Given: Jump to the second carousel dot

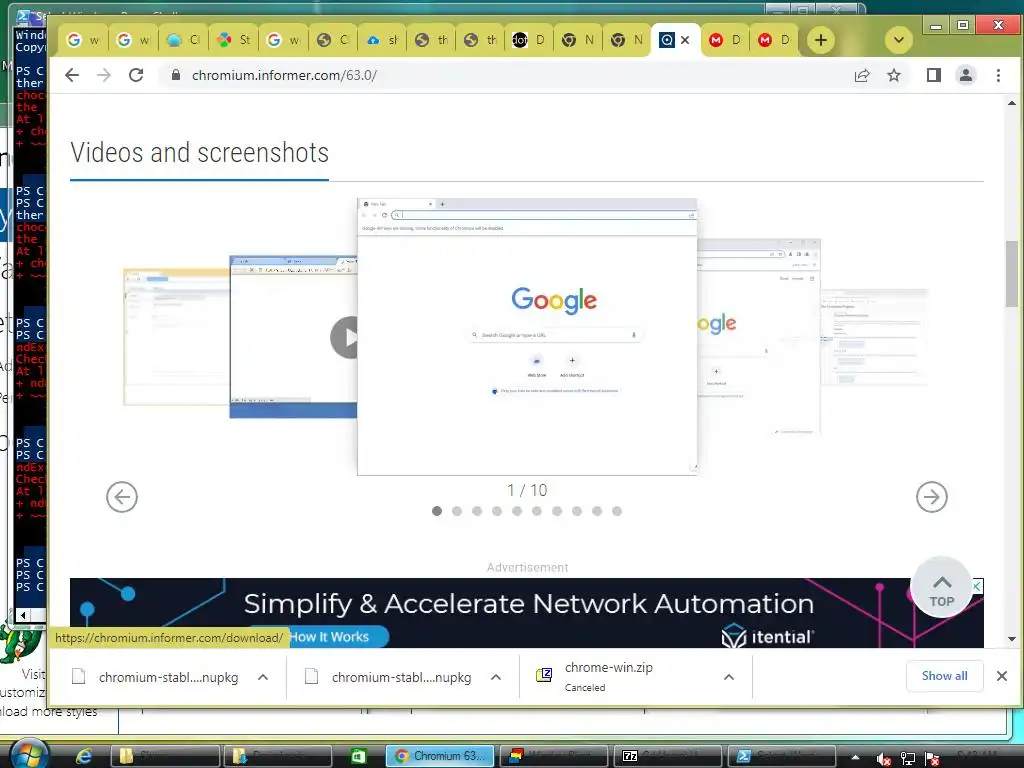Looking at the screenshot, I should coord(457,511).
